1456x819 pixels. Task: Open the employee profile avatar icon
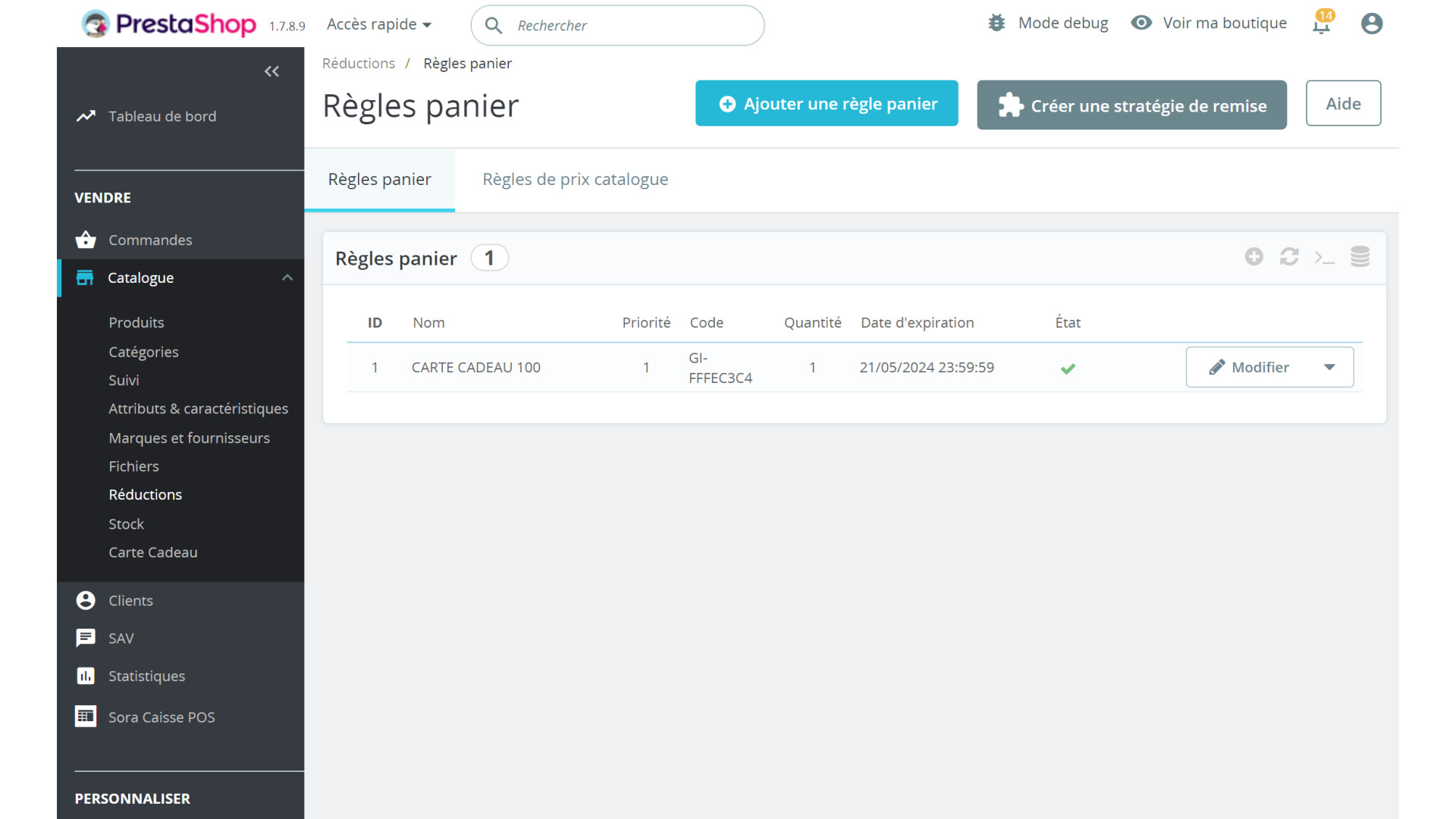coord(1371,24)
